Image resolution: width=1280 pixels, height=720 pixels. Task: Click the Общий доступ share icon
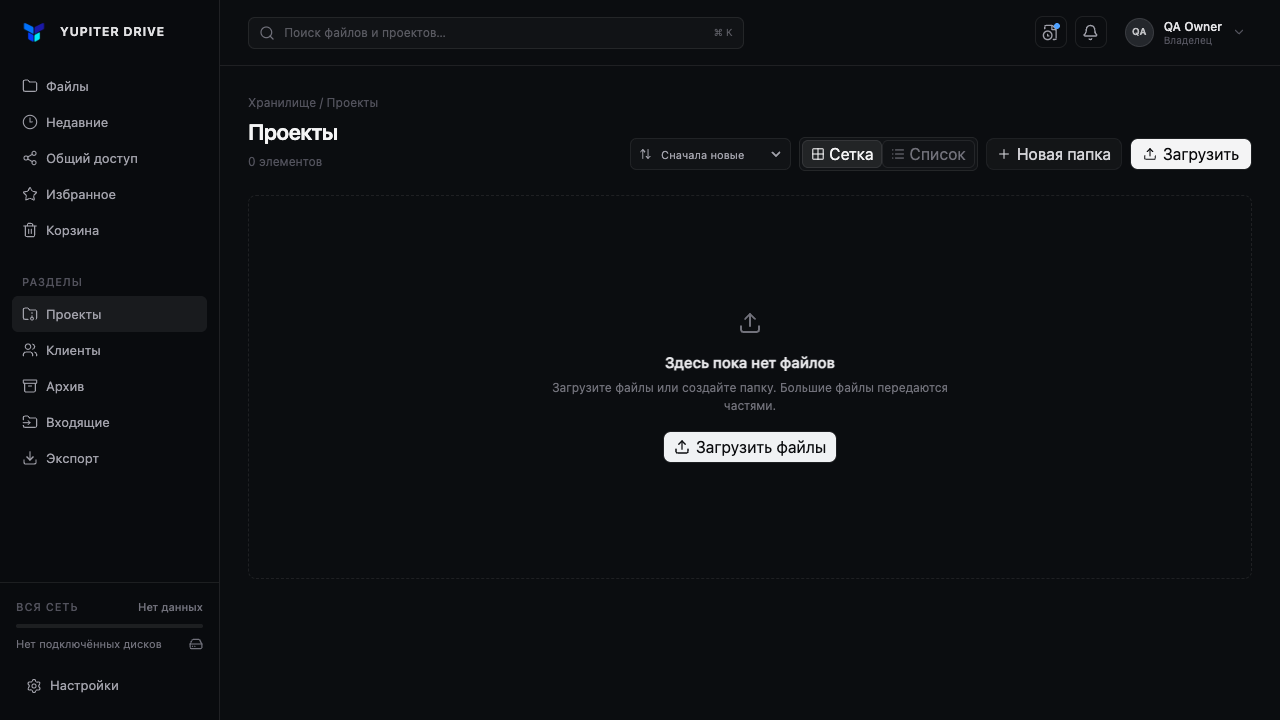click(30, 158)
